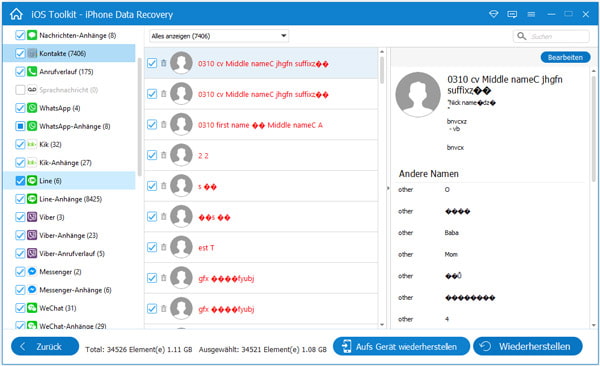The height and width of the screenshot is (366, 600).
Task: Click the search magnifier icon
Action: coord(521,36)
